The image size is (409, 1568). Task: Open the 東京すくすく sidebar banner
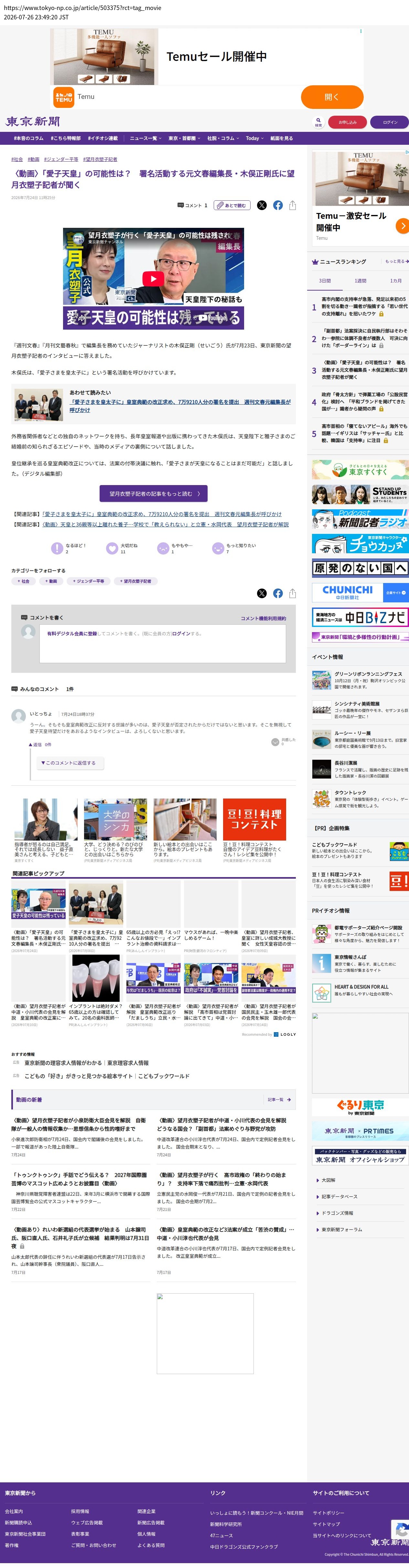(x=360, y=469)
